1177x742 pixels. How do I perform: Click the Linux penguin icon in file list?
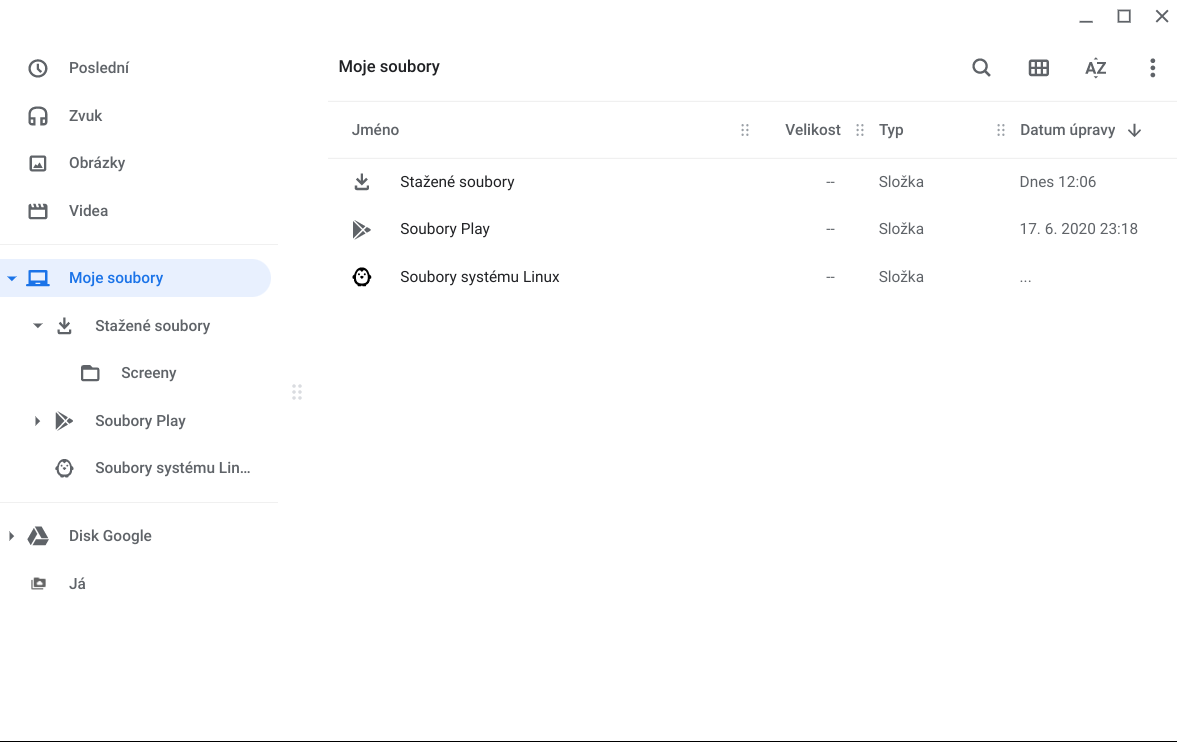362,277
